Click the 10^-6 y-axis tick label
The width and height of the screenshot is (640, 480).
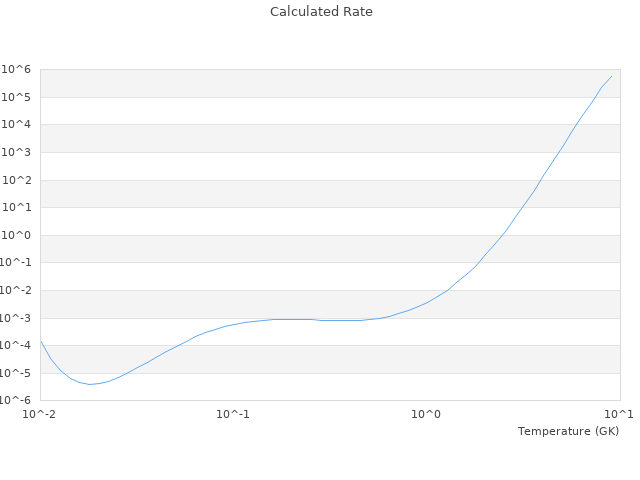pyautogui.click(x=17, y=400)
